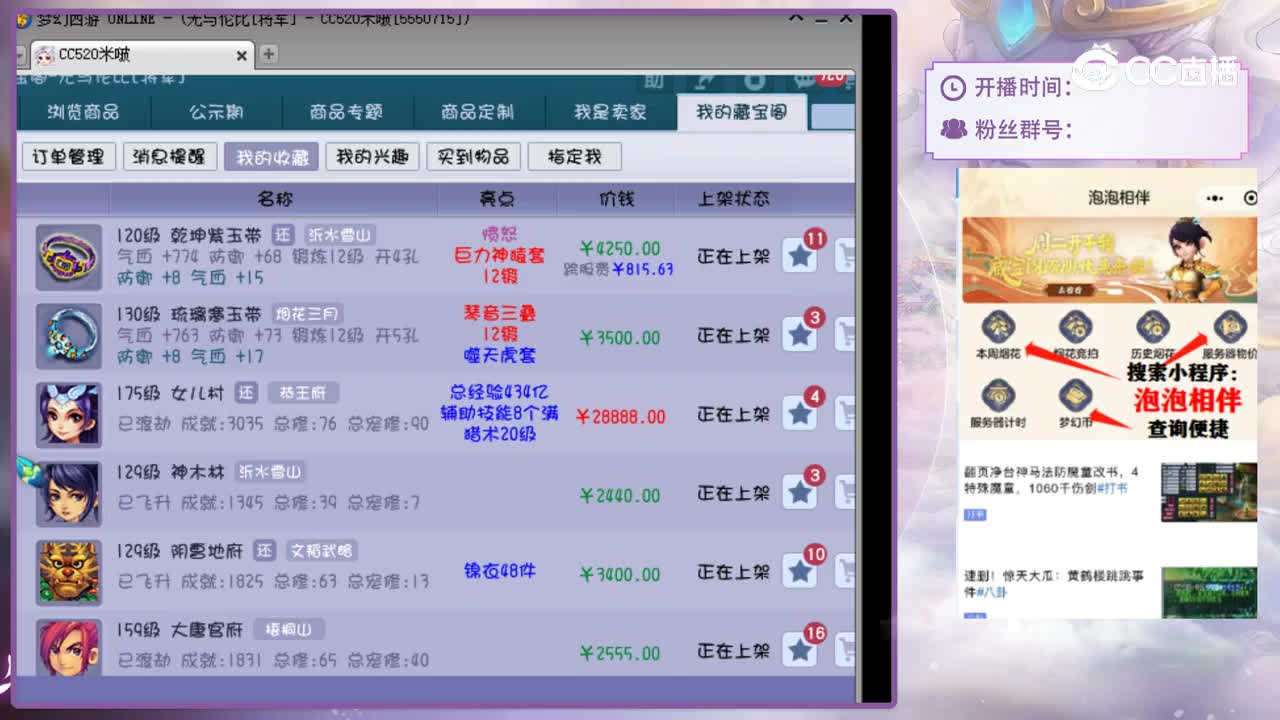Open 指定我 section
The width and height of the screenshot is (1280, 720).
click(x=574, y=156)
